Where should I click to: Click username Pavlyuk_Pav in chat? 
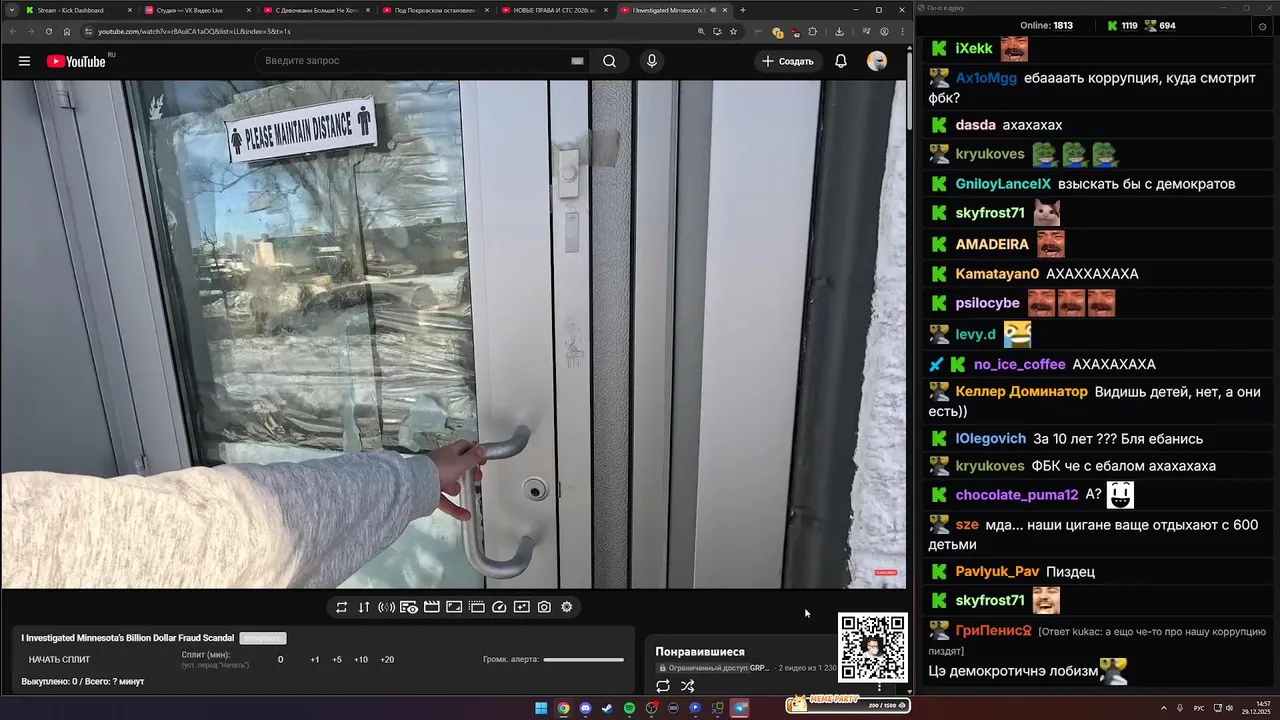coord(997,572)
